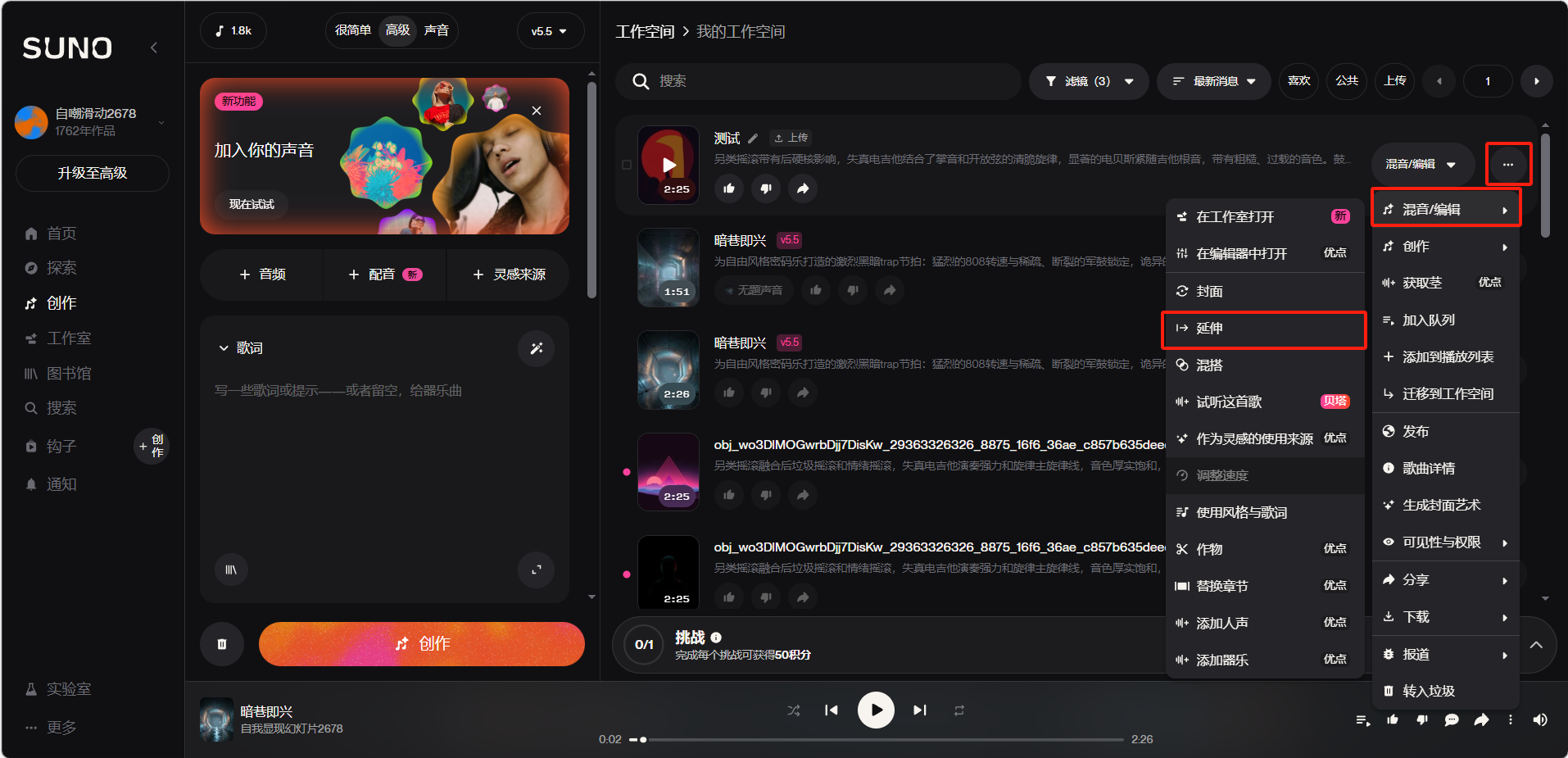Click the orange 创作 create button
Screen dimensions: 1568x758
421,644
